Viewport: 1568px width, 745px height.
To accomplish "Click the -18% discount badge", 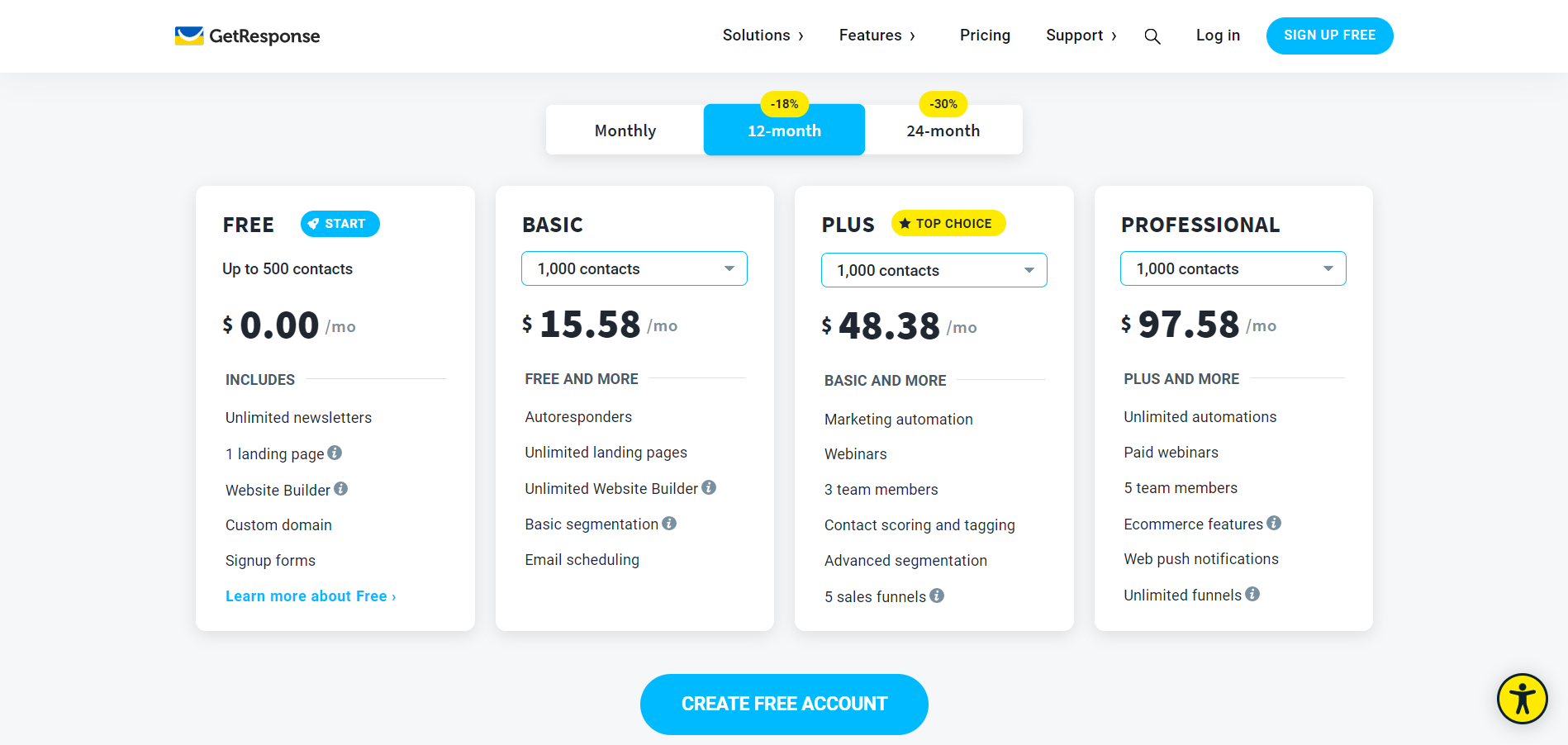I will (x=784, y=104).
